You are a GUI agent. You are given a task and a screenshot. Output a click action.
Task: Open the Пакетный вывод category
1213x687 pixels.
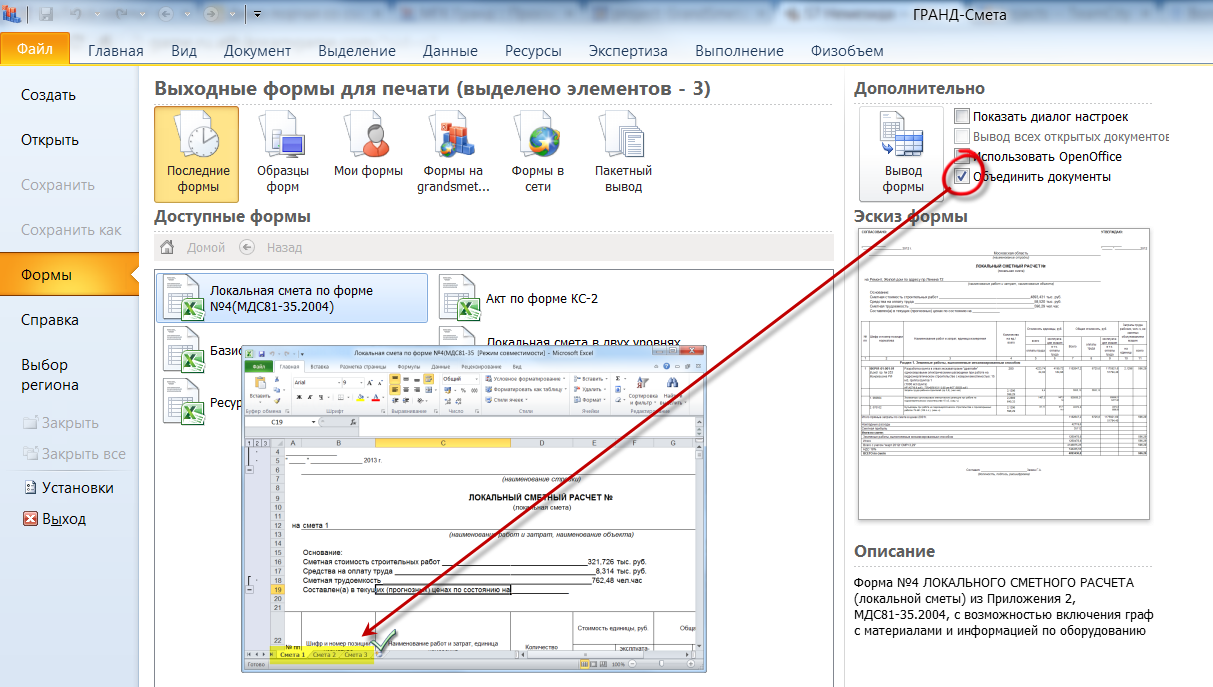pos(623,153)
